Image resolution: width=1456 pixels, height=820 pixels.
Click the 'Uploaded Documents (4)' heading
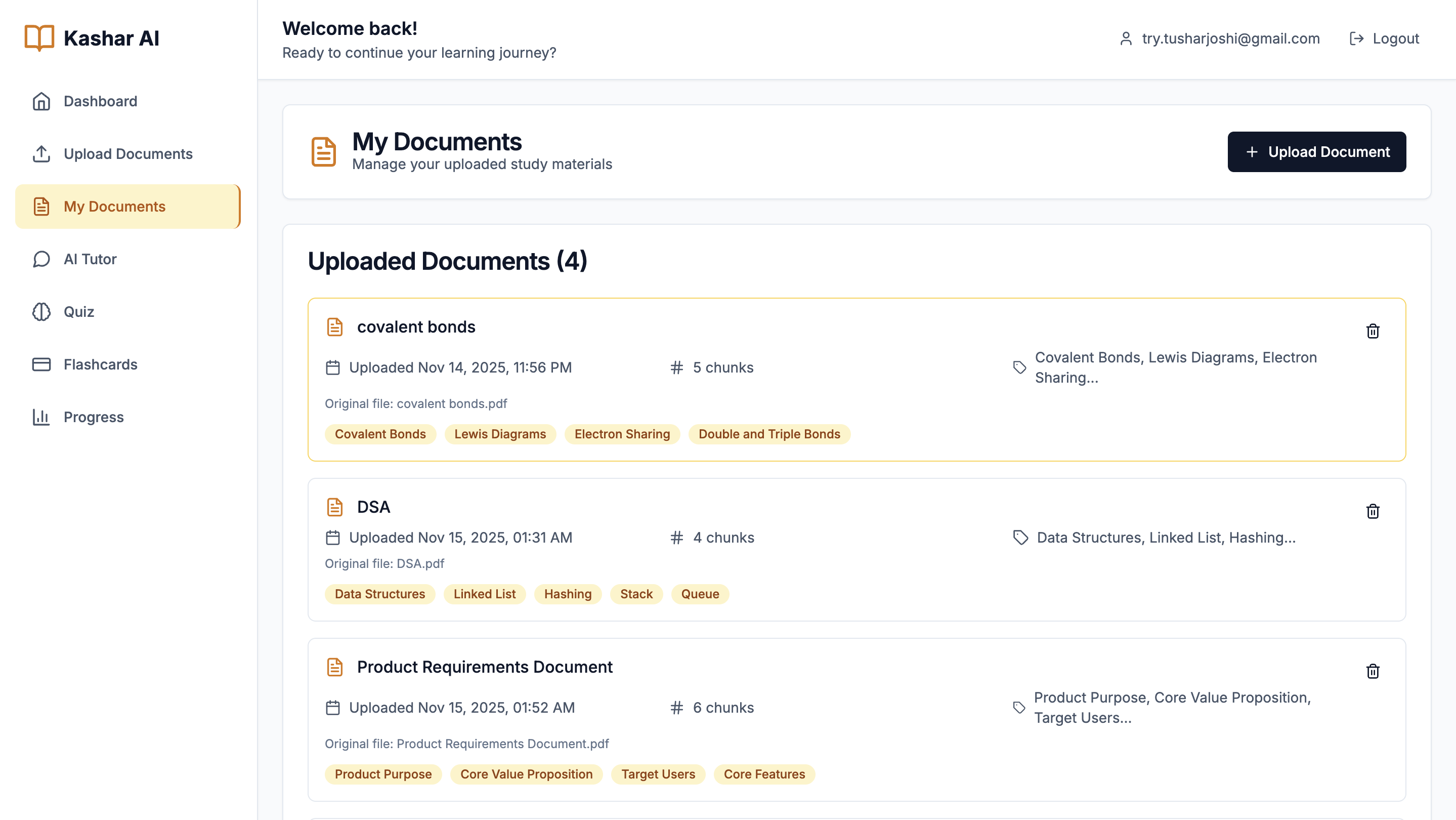pos(448,261)
